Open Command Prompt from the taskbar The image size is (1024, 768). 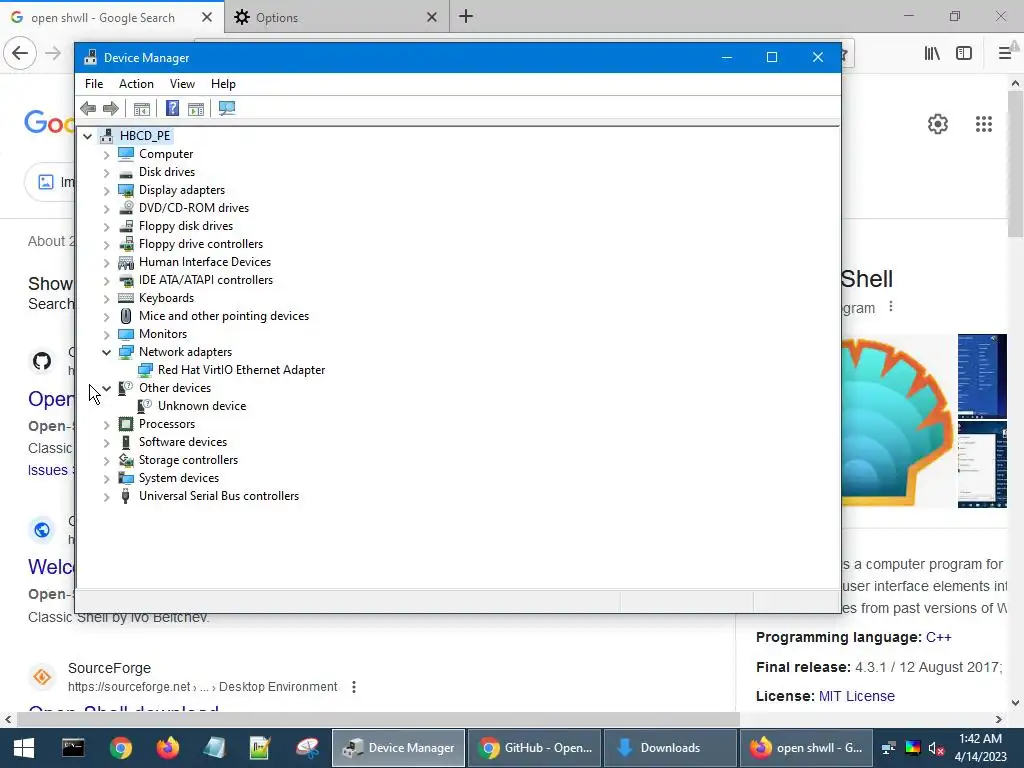pos(73,748)
